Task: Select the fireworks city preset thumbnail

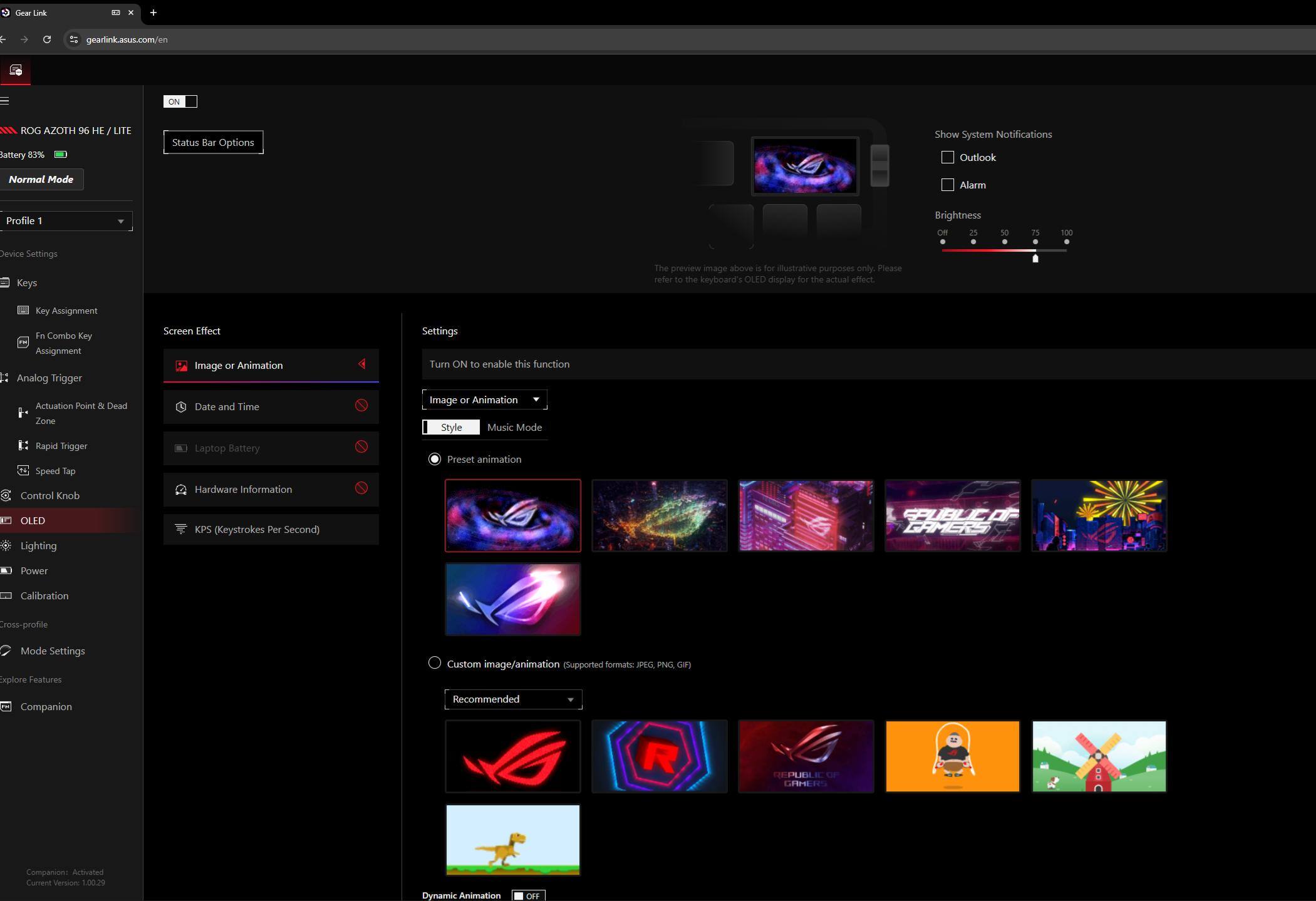Action: 1099,515
